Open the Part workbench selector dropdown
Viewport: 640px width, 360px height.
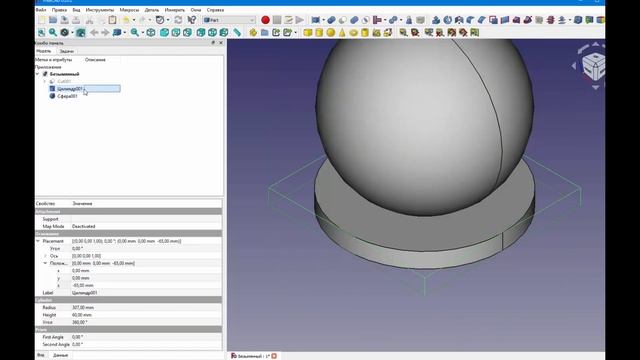(x=229, y=20)
